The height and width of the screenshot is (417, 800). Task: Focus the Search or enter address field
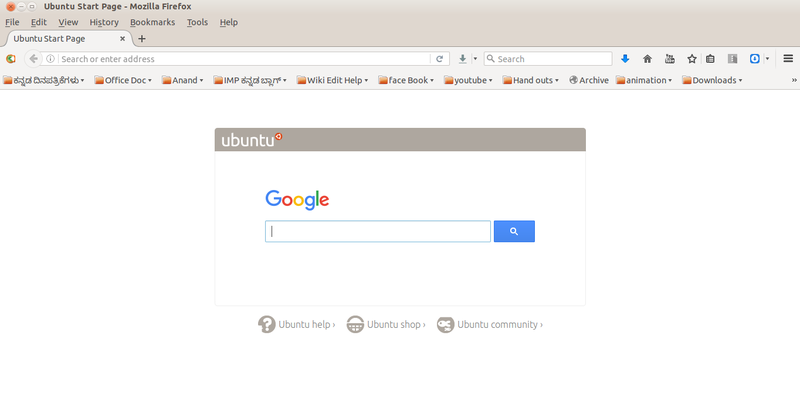click(245, 59)
